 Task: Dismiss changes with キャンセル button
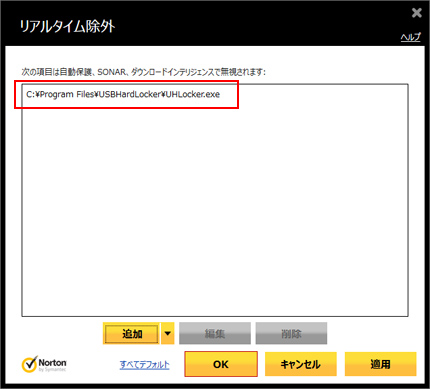301,364
